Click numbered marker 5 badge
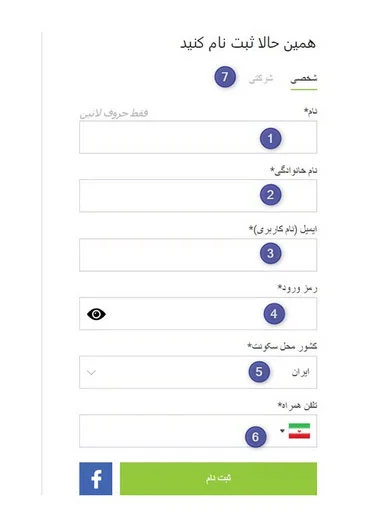Screen dimensions: 390x529 click(x=259, y=372)
